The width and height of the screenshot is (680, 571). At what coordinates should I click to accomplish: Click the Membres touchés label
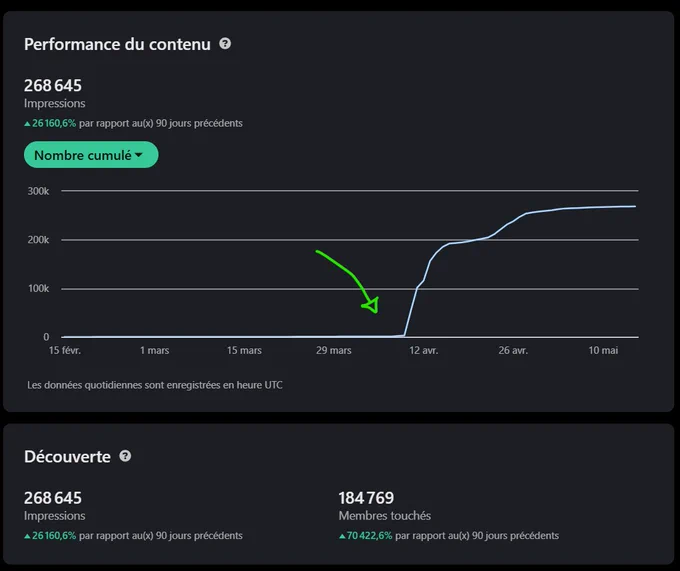click(x=385, y=516)
